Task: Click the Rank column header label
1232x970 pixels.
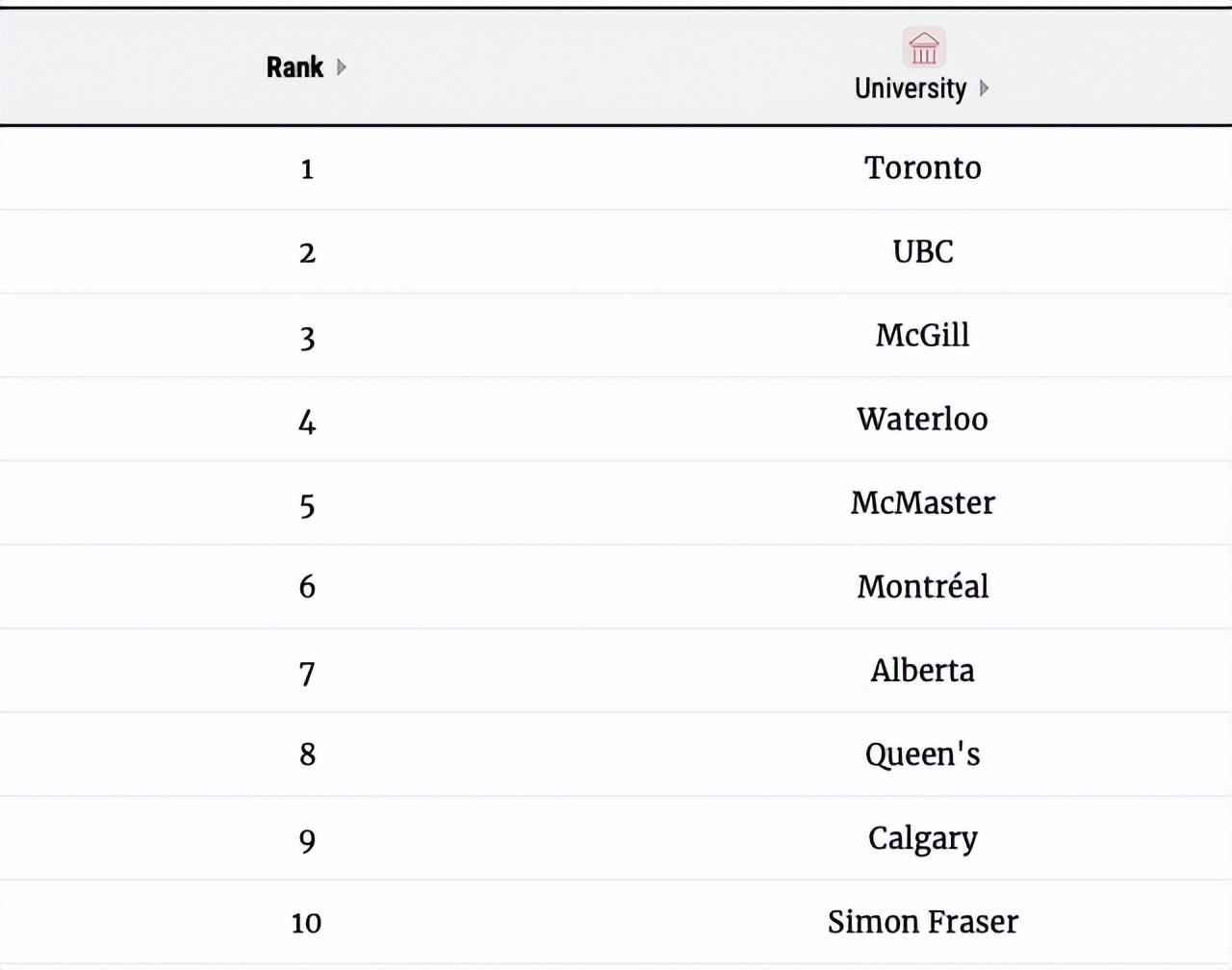Action: (295, 67)
